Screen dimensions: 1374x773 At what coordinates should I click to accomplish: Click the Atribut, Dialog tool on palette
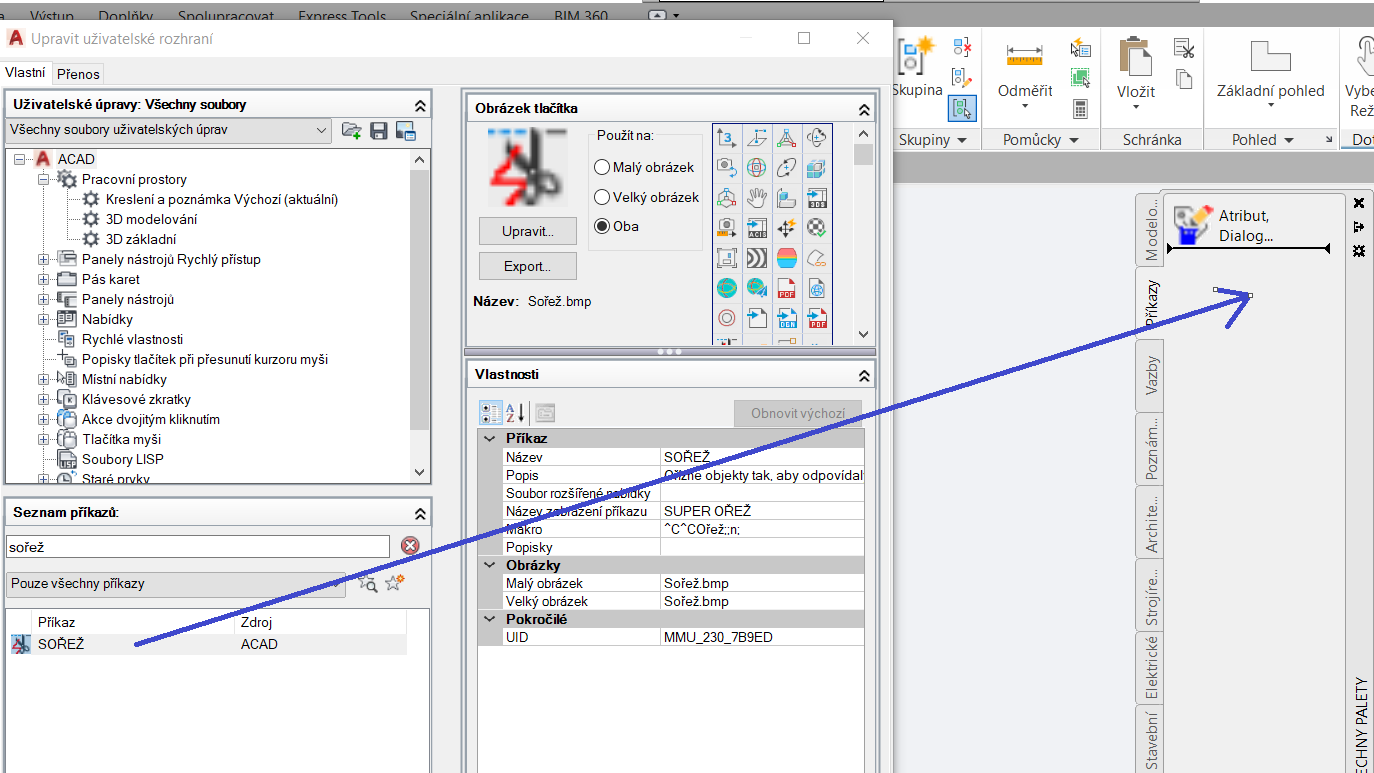tap(1222, 226)
